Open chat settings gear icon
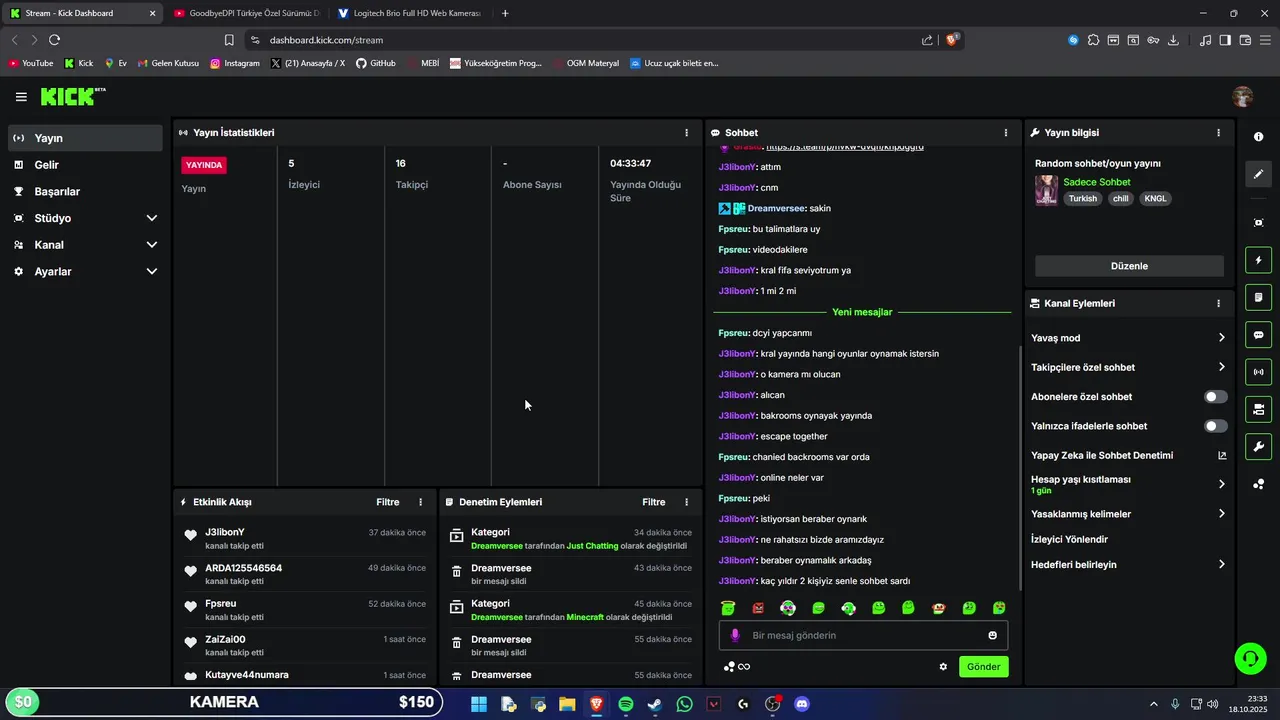 [943, 666]
